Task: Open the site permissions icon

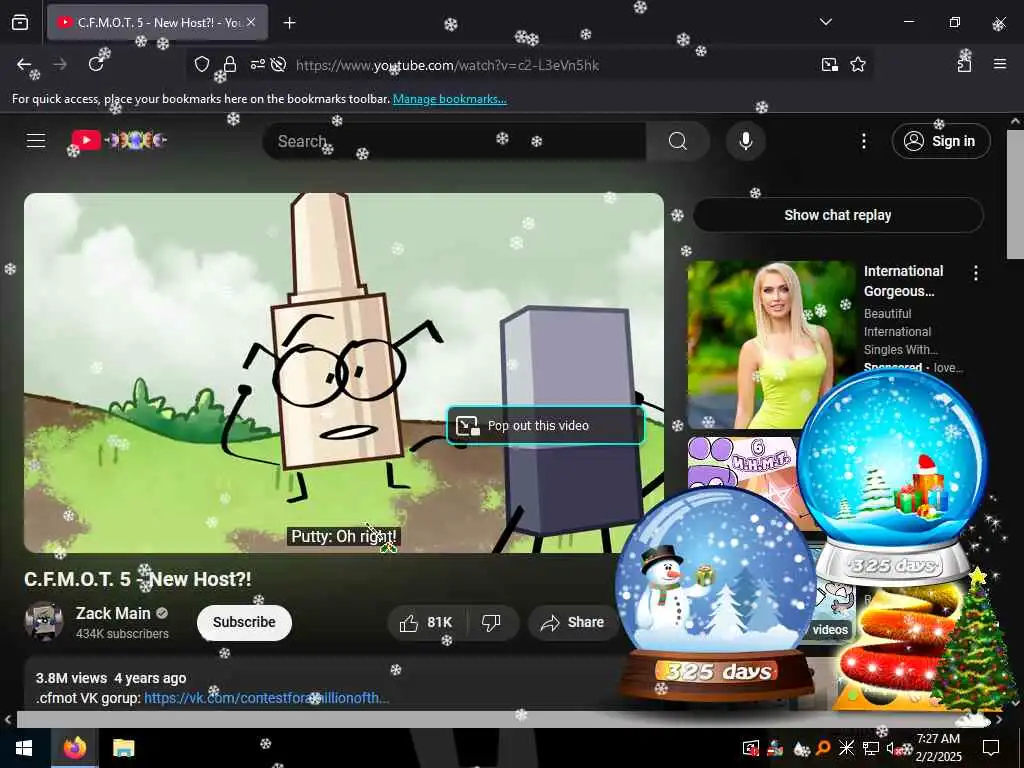Action: [257, 64]
